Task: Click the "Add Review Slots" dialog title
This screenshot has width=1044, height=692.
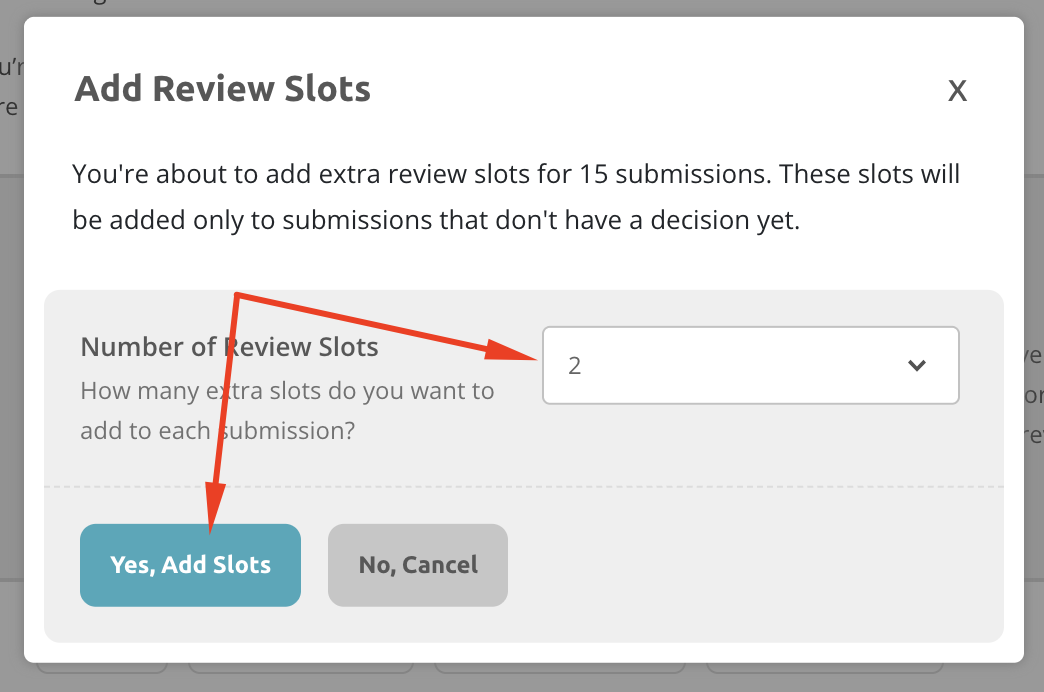Action: (223, 89)
